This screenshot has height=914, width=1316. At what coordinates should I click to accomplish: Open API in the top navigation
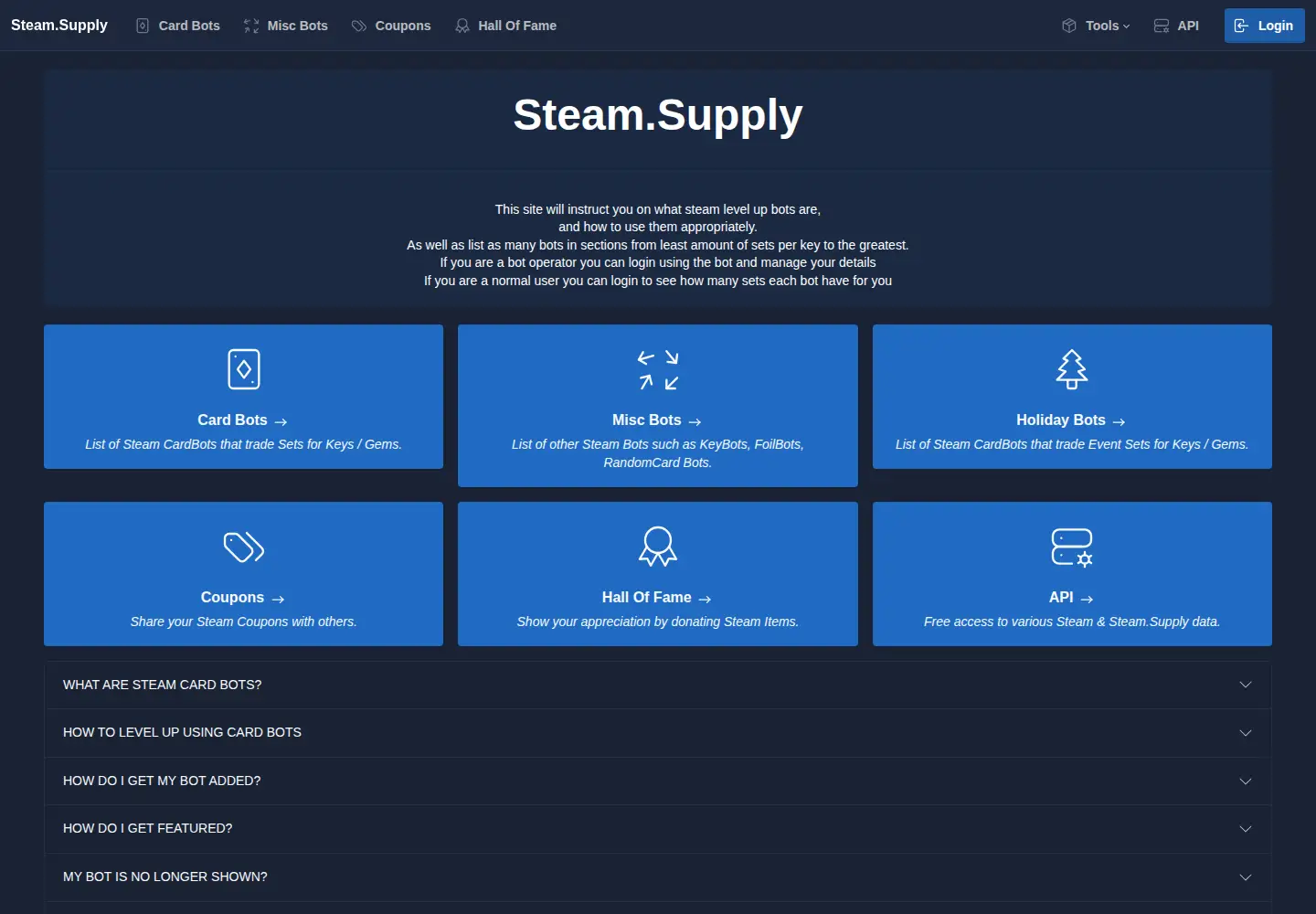tap(1176, 26)
